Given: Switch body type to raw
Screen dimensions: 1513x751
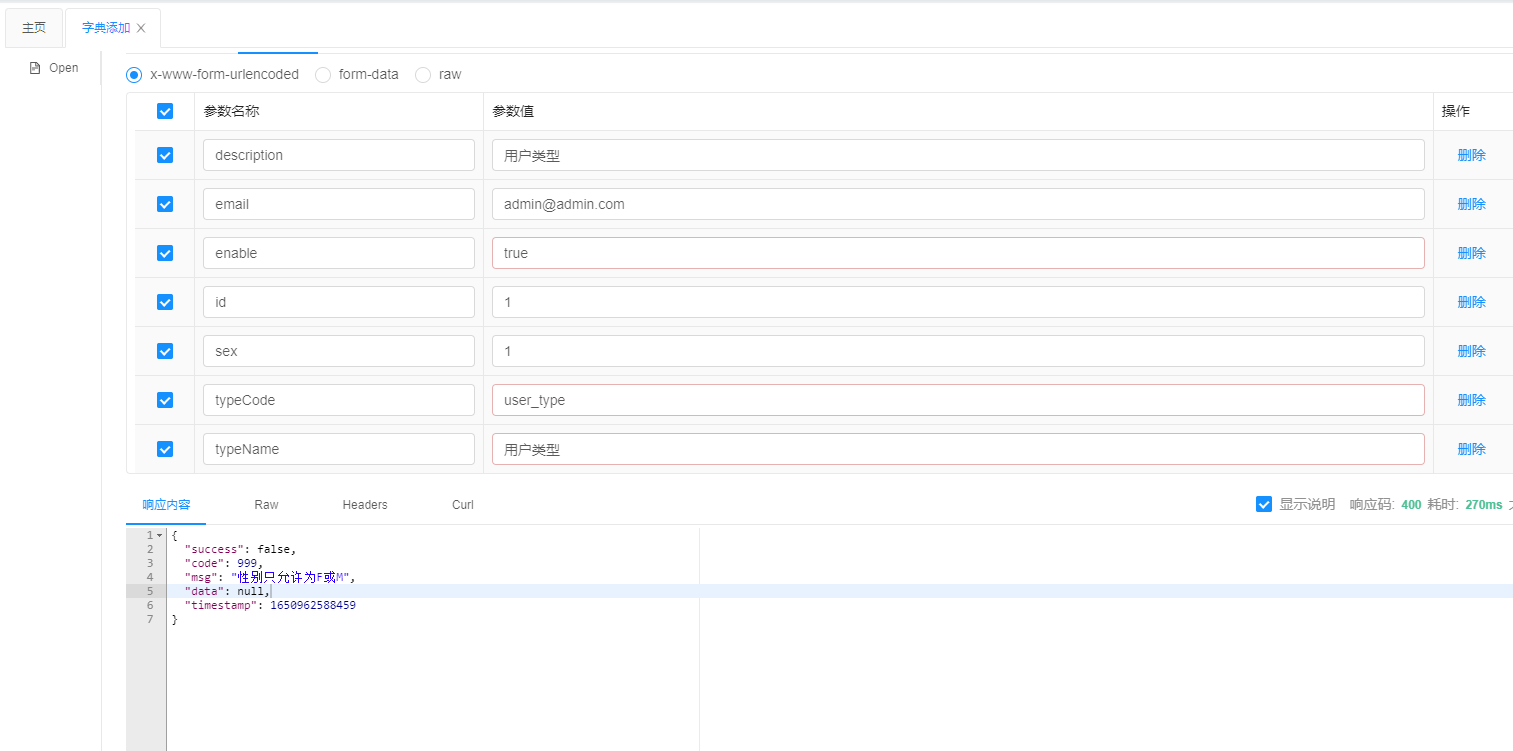Looking at the screenshot, I should coord(423,75).
